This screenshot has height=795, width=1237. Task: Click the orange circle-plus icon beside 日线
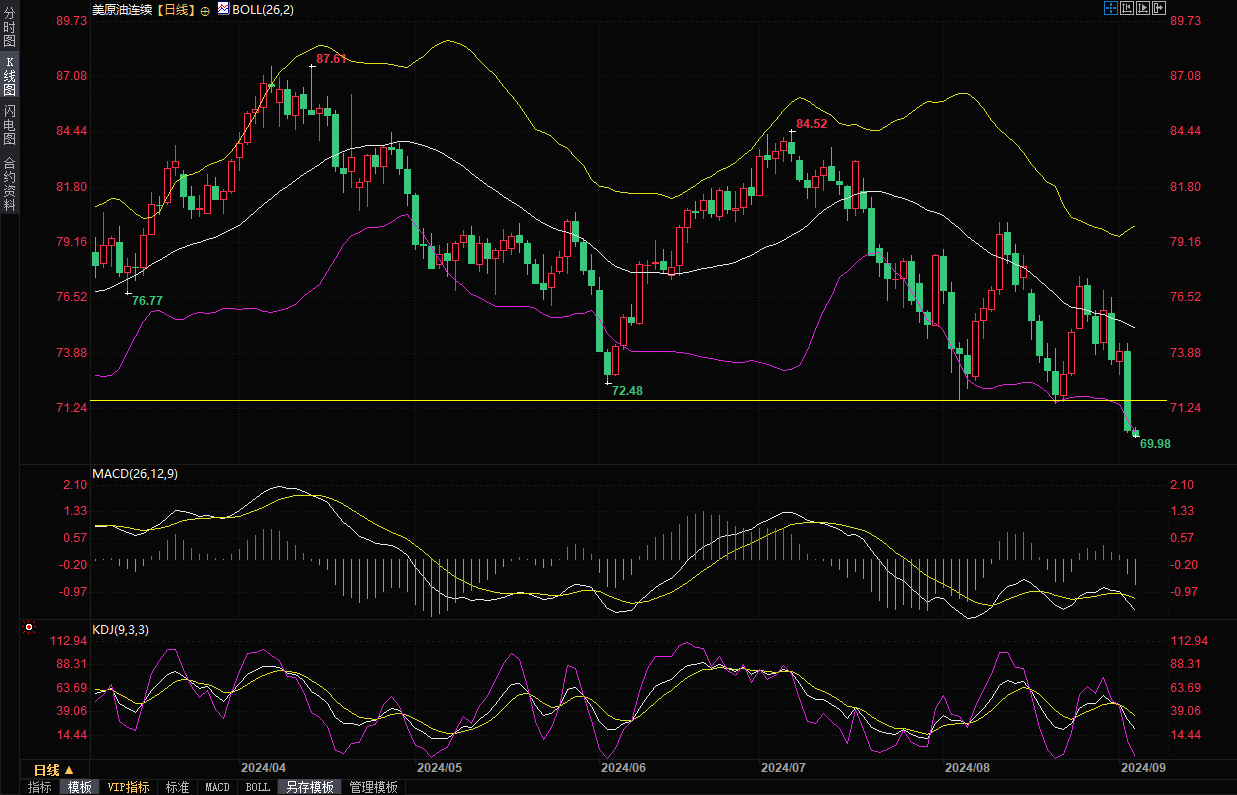(x=205, y=9)
